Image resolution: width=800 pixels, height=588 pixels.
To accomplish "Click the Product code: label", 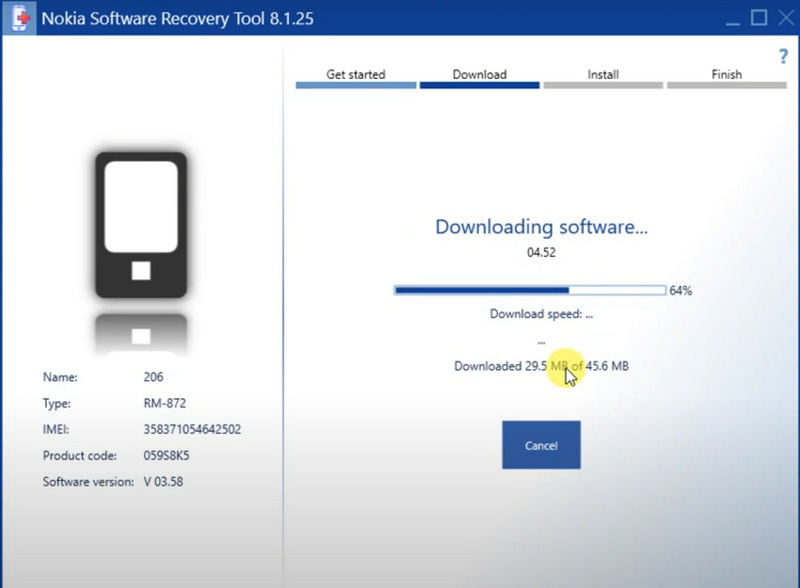I will coord(80,455).
